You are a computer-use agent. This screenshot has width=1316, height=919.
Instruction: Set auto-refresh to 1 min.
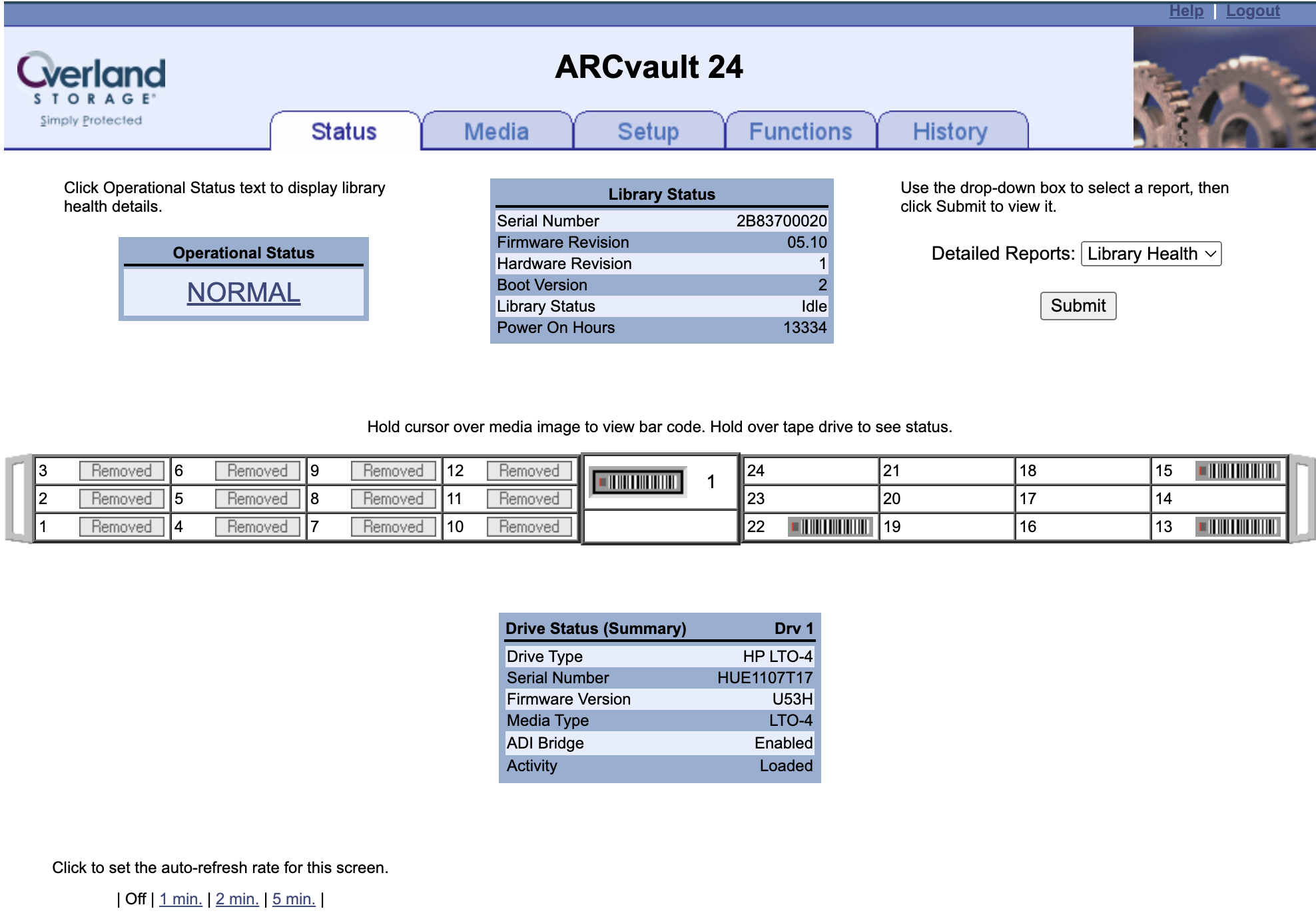180,899
